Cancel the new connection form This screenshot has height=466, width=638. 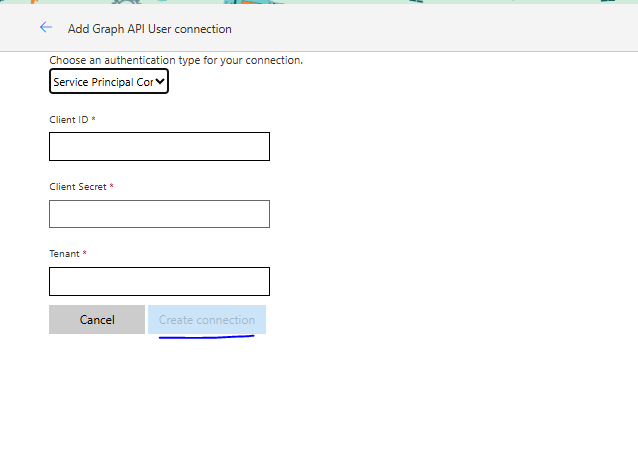97,319
